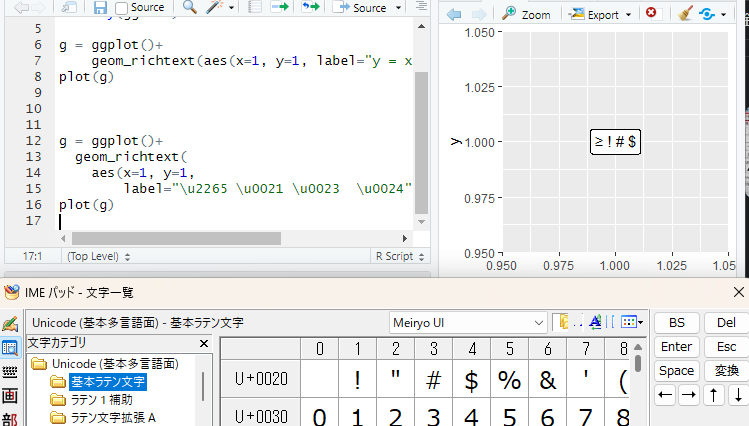Remove current plot with red X icon

point(651,13)
